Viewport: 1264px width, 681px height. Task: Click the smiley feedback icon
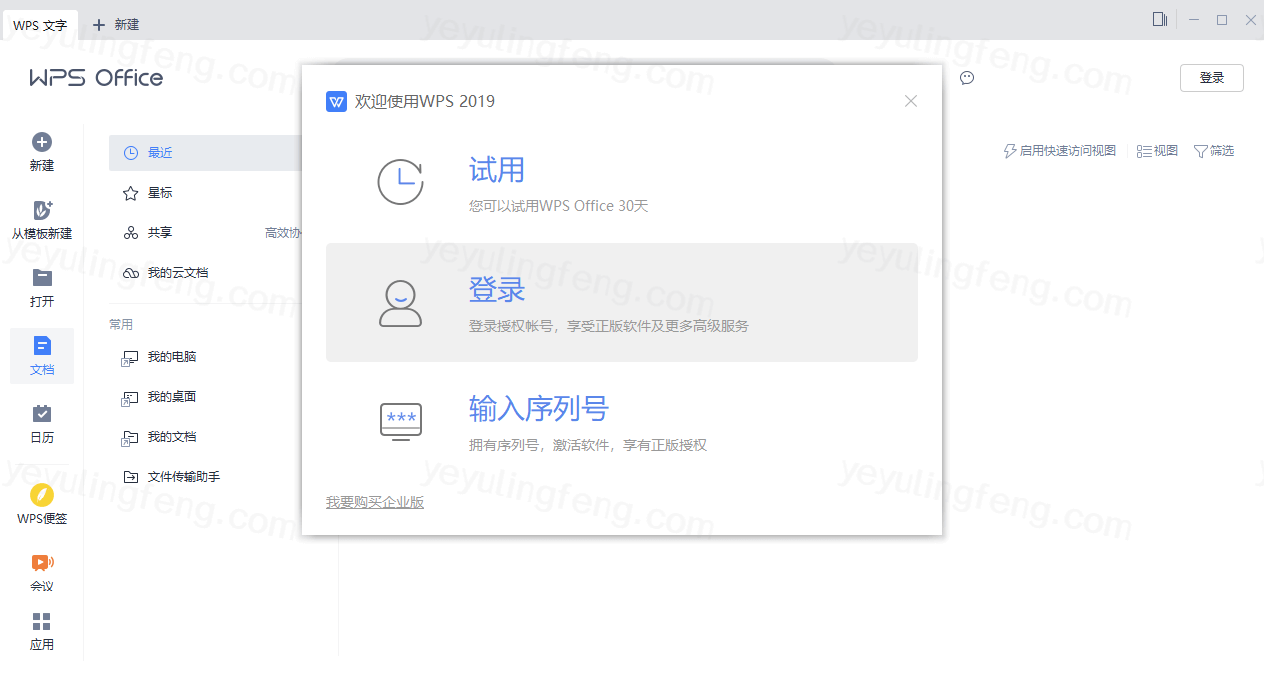[x=967, y=78]
